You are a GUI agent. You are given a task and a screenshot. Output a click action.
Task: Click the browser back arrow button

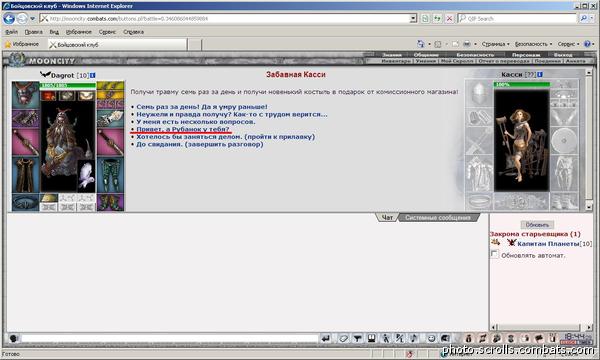[9, 18]
